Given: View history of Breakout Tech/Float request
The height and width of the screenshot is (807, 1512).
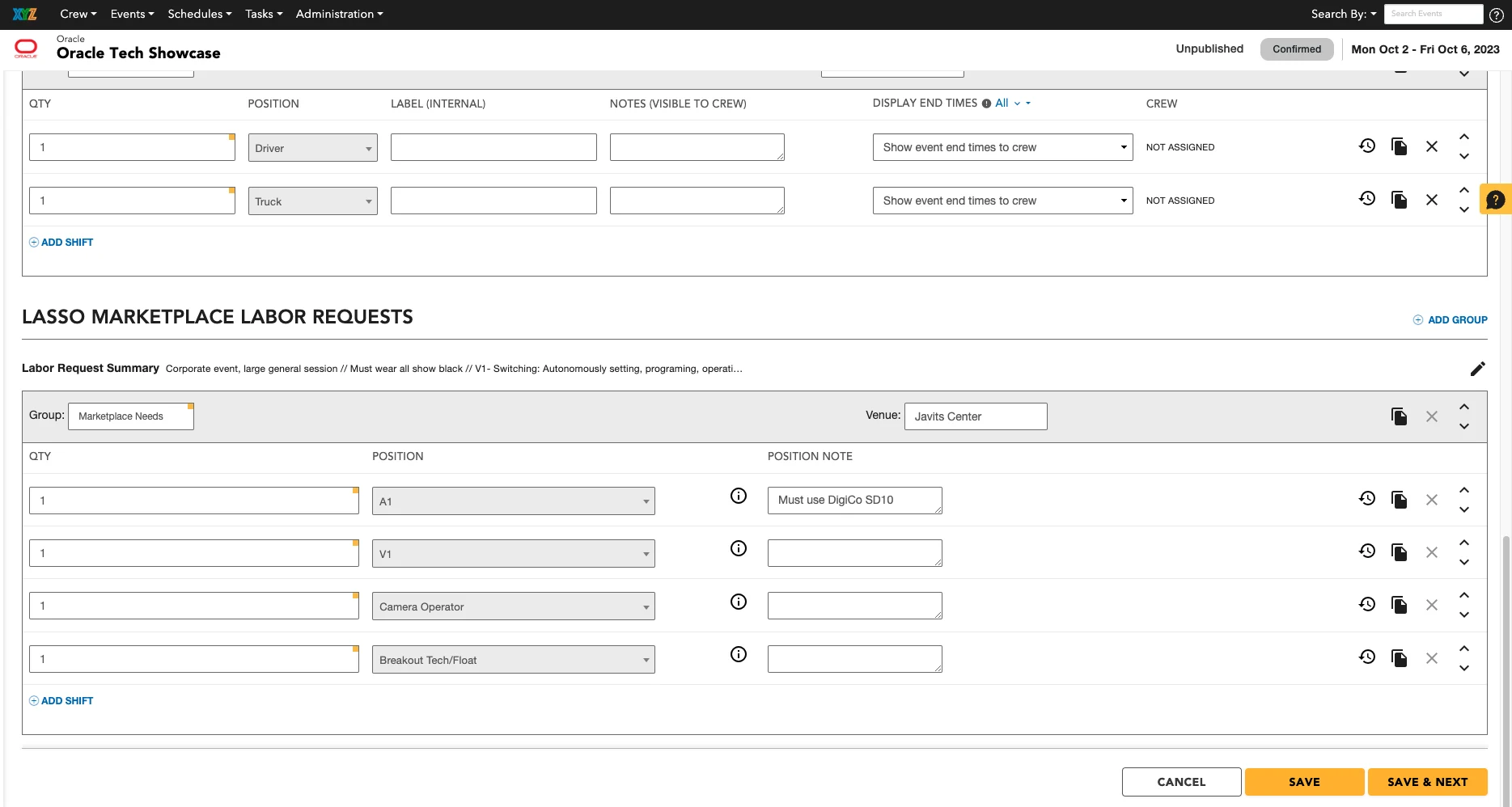Looking at the screenshot, I should pyautogui.click(x=1367, y=657).
